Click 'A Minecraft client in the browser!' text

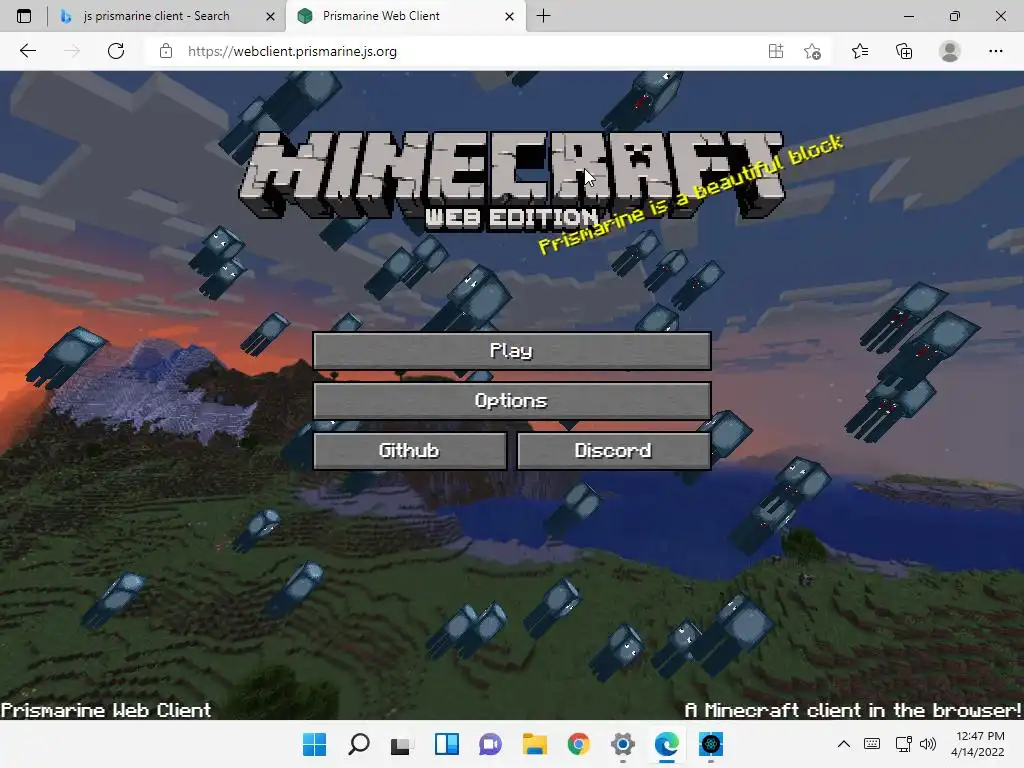853,710
